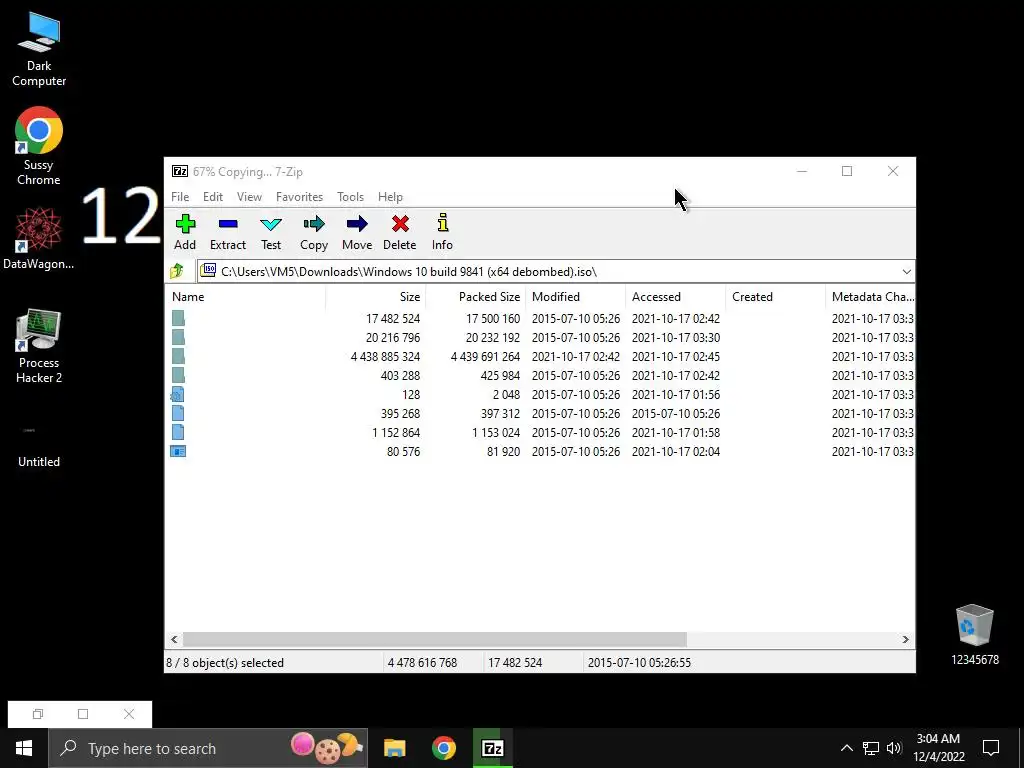The height and width of the screenshot is (768, 1024).
Task: Click accessed date 2021-10-17 02:04
Action: (x=675, y=451)
